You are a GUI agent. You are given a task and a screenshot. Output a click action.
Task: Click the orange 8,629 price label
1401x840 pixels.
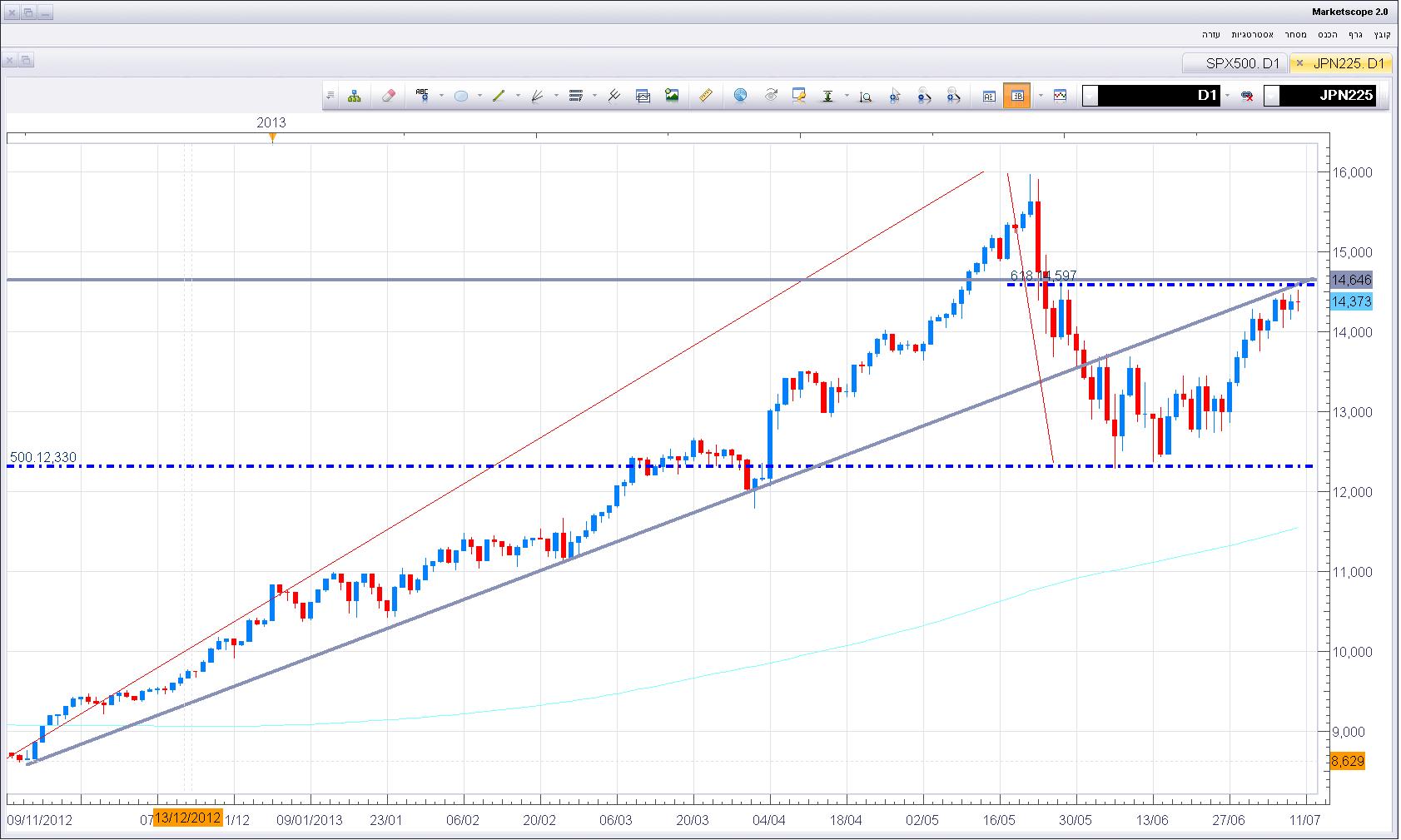coord(1348,761)
